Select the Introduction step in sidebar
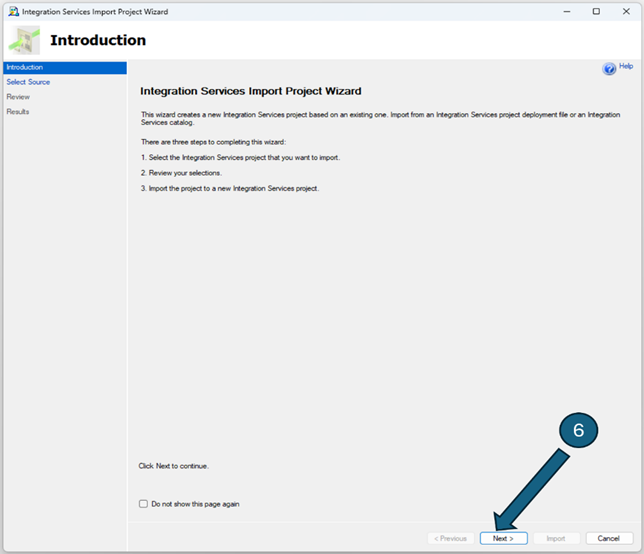The height and width of the screenshot is (554, 644). pyautogui.click(x=65, y=67)
